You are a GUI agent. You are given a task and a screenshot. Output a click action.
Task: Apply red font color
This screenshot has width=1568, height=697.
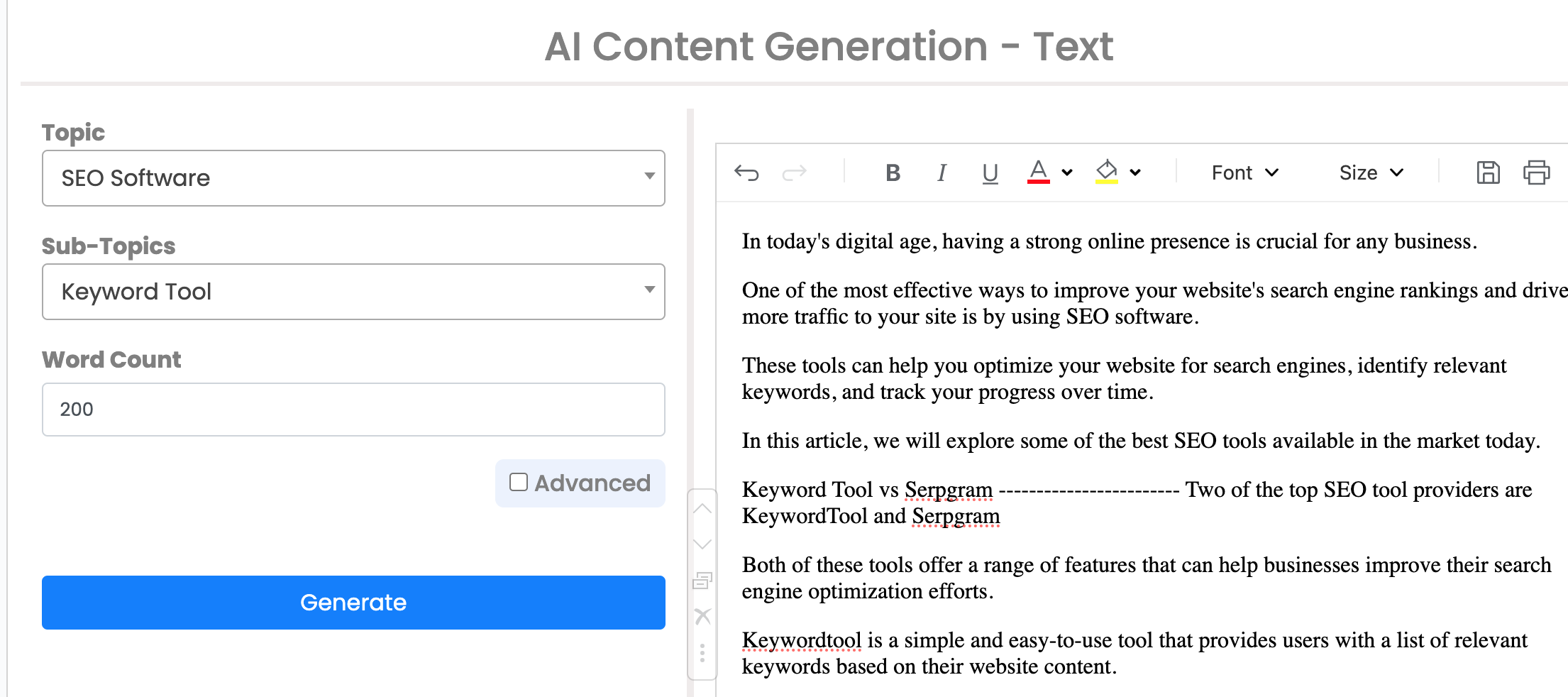click(x=1038, y=172)
